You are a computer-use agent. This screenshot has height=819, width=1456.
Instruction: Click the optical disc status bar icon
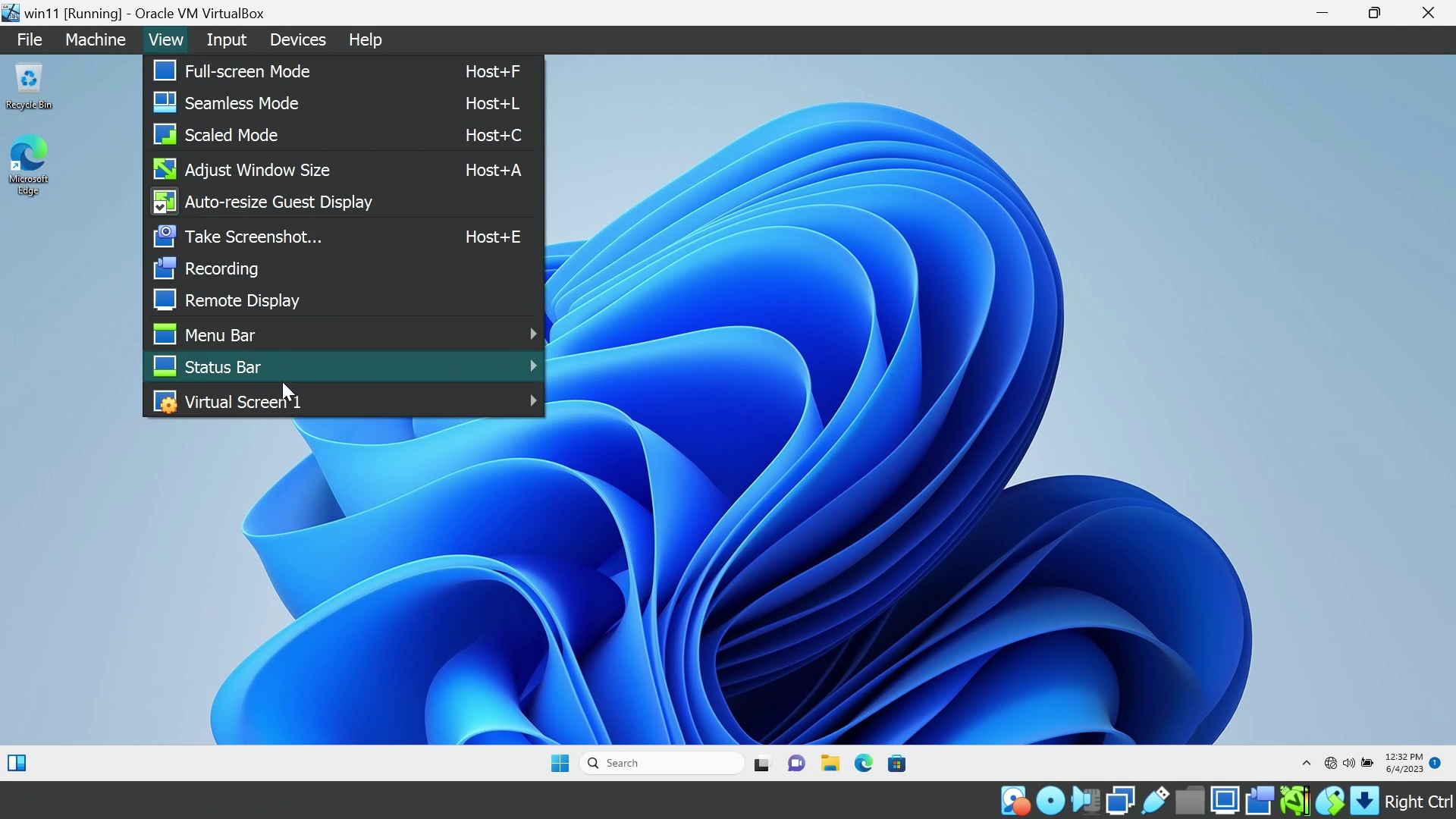coord(1050,801)
